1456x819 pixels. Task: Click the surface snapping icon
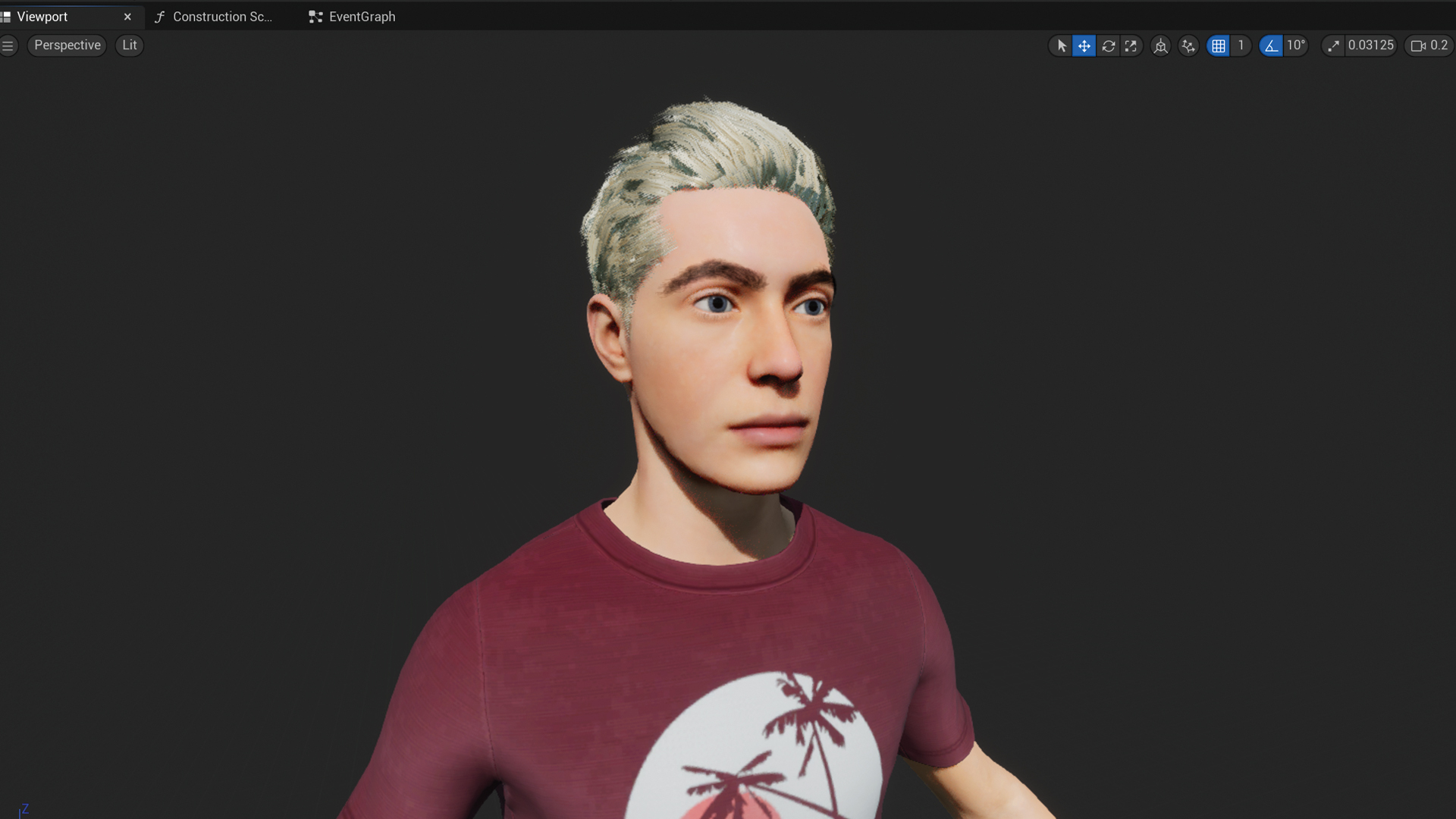pyautogui.click(x=1188, y=45)
